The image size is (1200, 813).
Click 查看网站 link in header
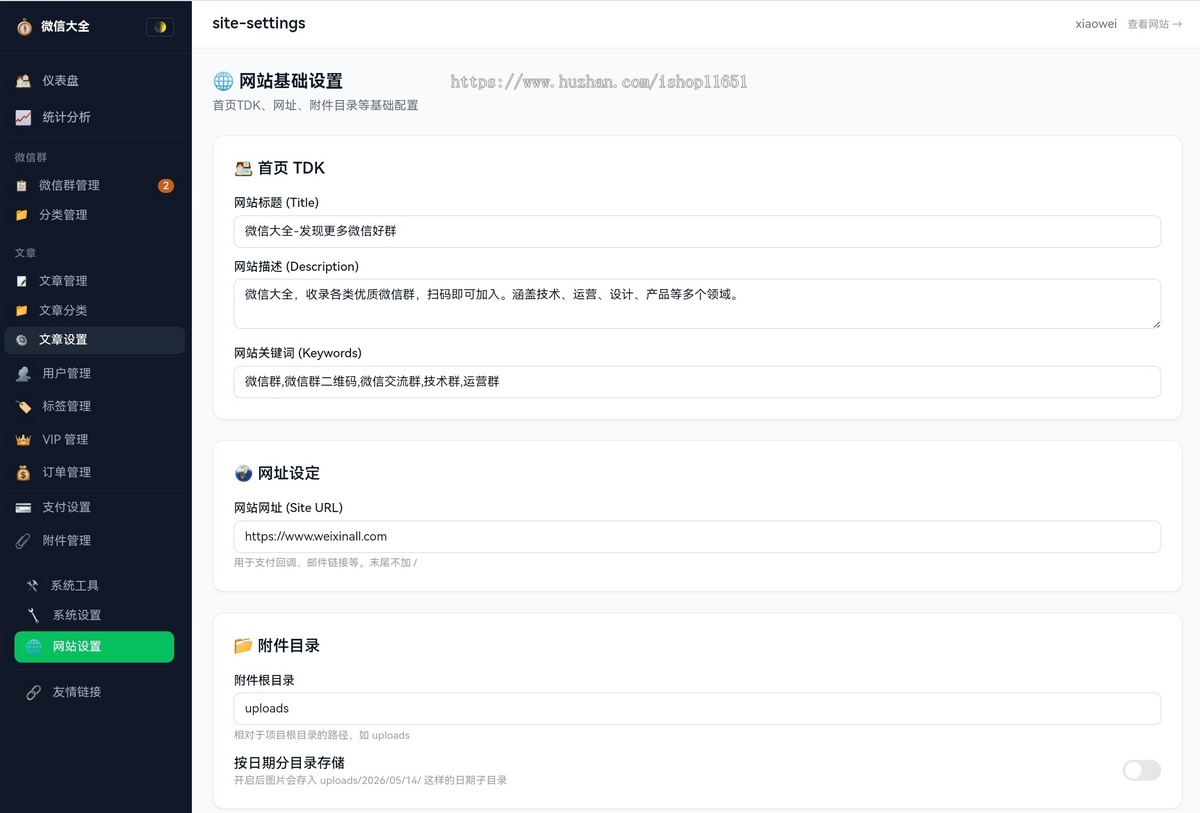[x=1154, y=24]
